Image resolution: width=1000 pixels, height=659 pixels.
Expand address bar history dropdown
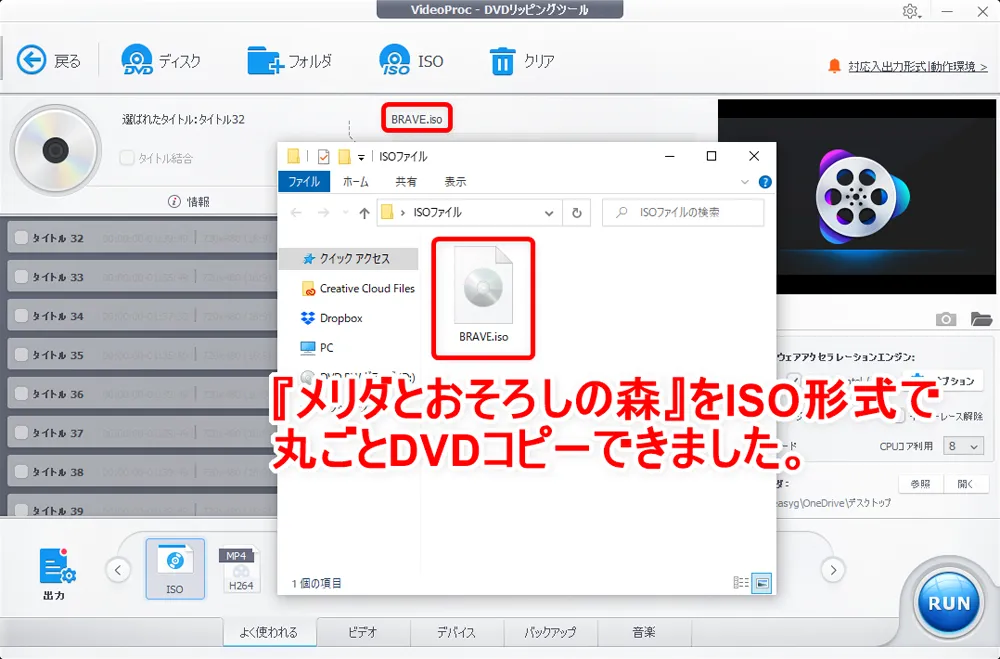point(548,213)
